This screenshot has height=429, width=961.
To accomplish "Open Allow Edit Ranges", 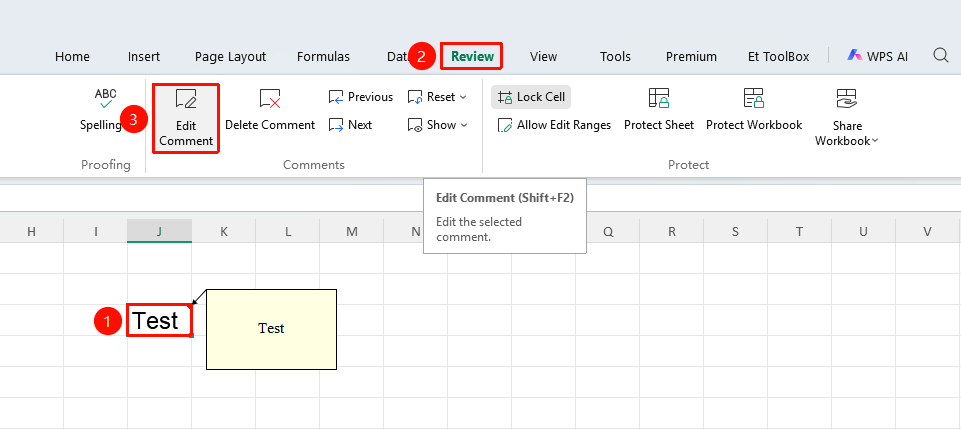I will [554, 125].
